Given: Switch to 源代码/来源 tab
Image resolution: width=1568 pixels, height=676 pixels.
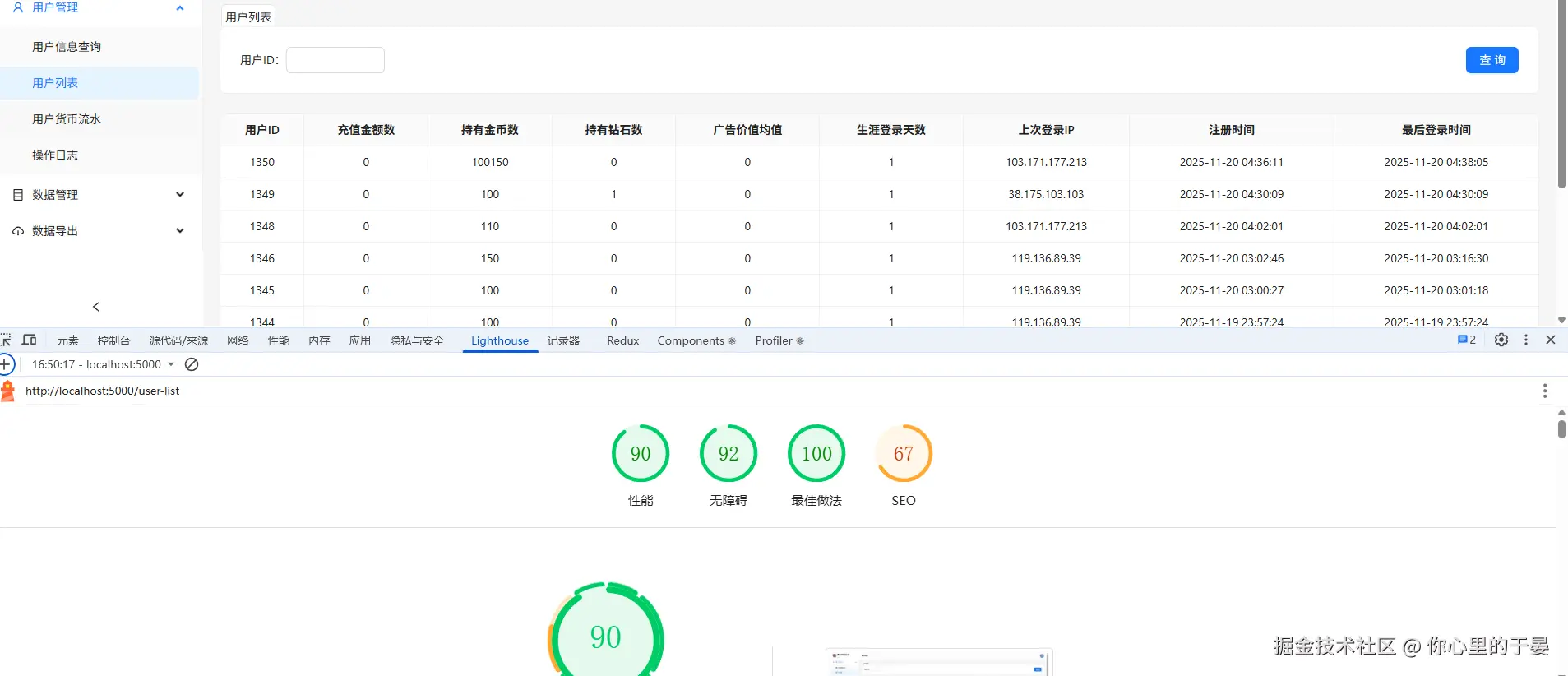Looking at the screenshot, I should click(x=178, y=340).
